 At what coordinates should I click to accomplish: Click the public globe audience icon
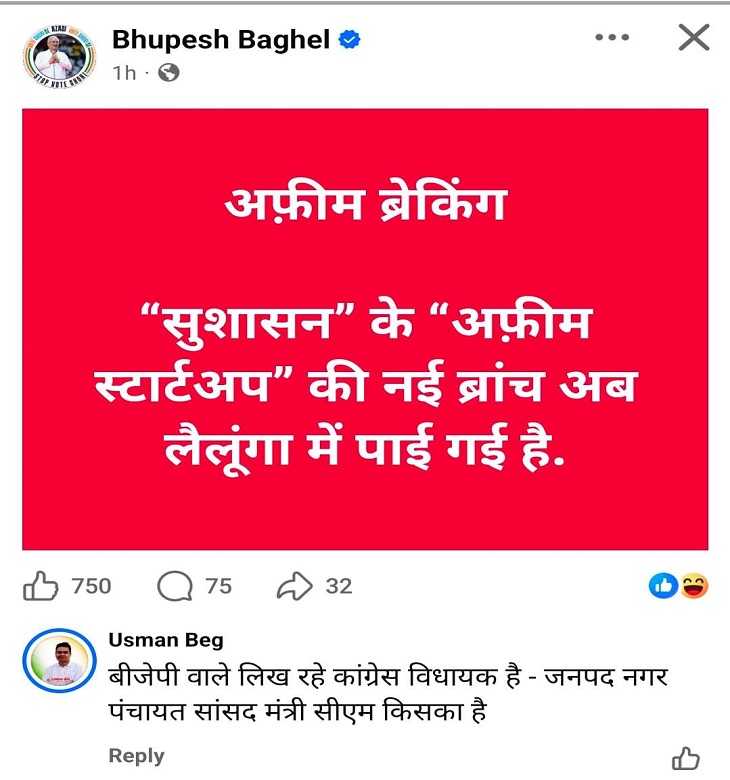click(169, 73)
